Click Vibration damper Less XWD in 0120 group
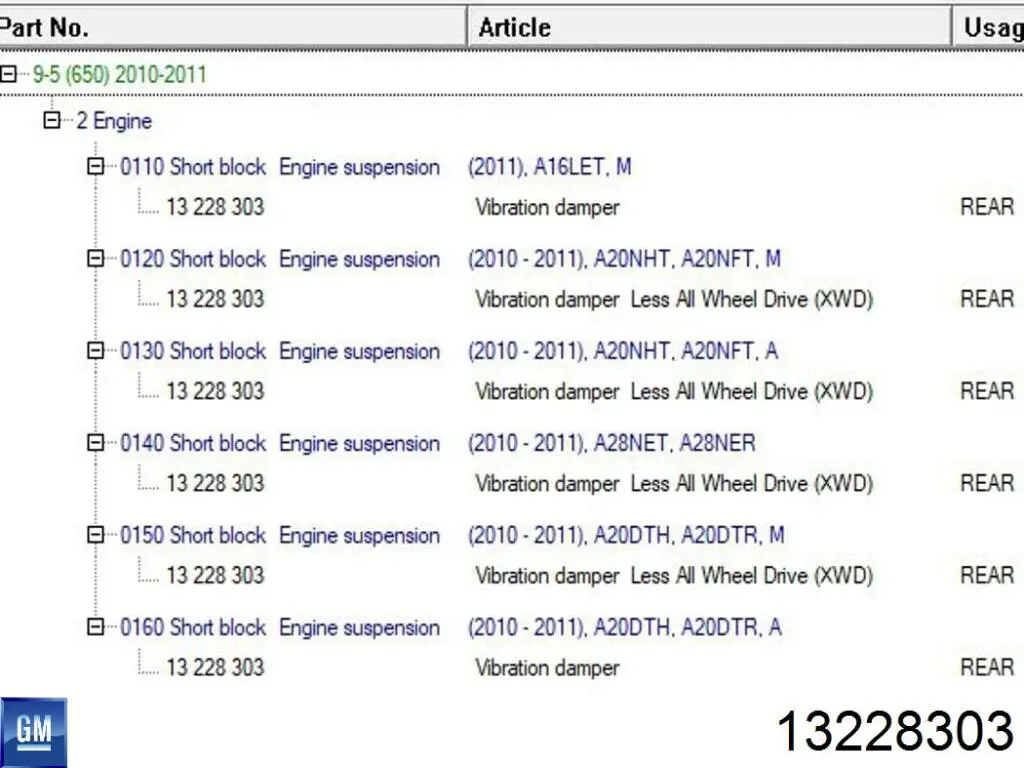This screenshot has width=1024, height=768. coord(674,300)
